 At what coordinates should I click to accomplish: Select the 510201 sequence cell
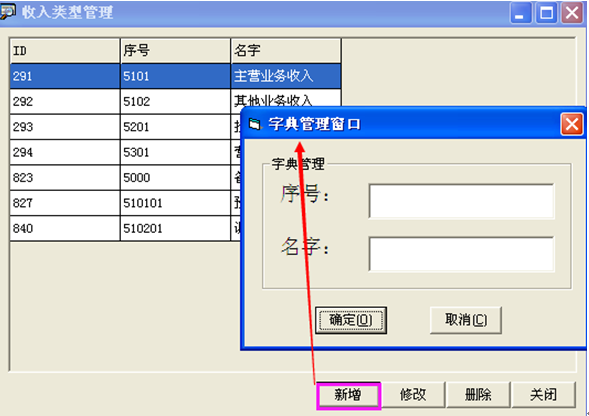(175, 228)
